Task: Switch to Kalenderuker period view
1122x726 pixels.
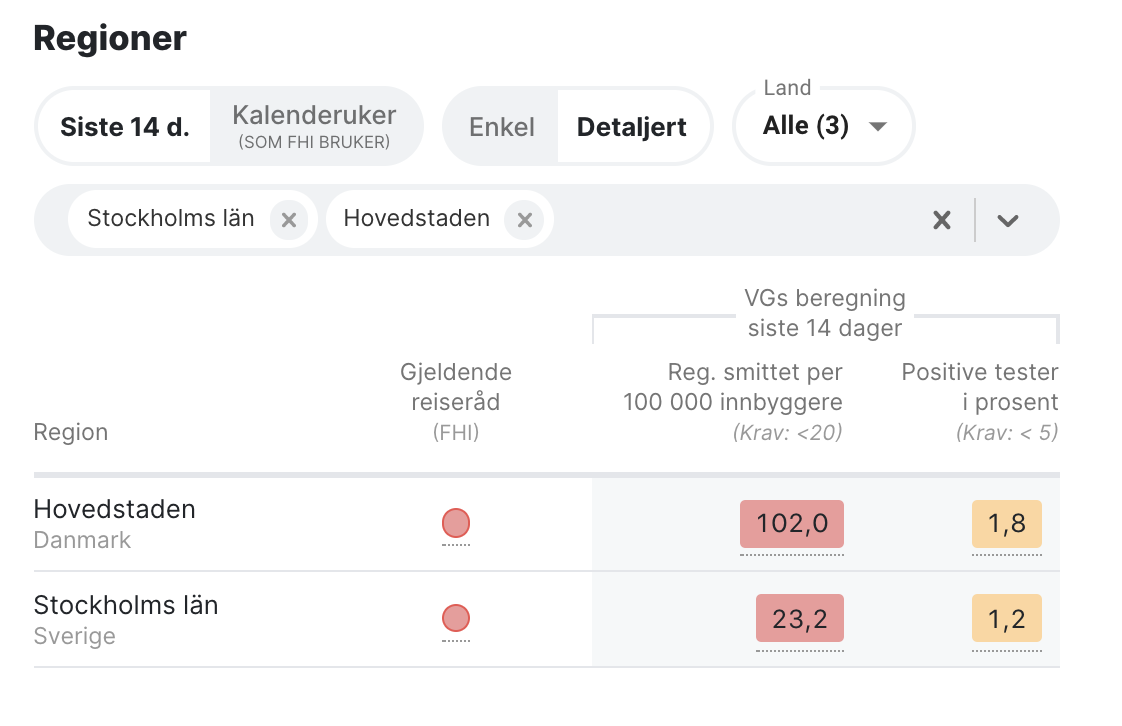Action: click(314, 127)
